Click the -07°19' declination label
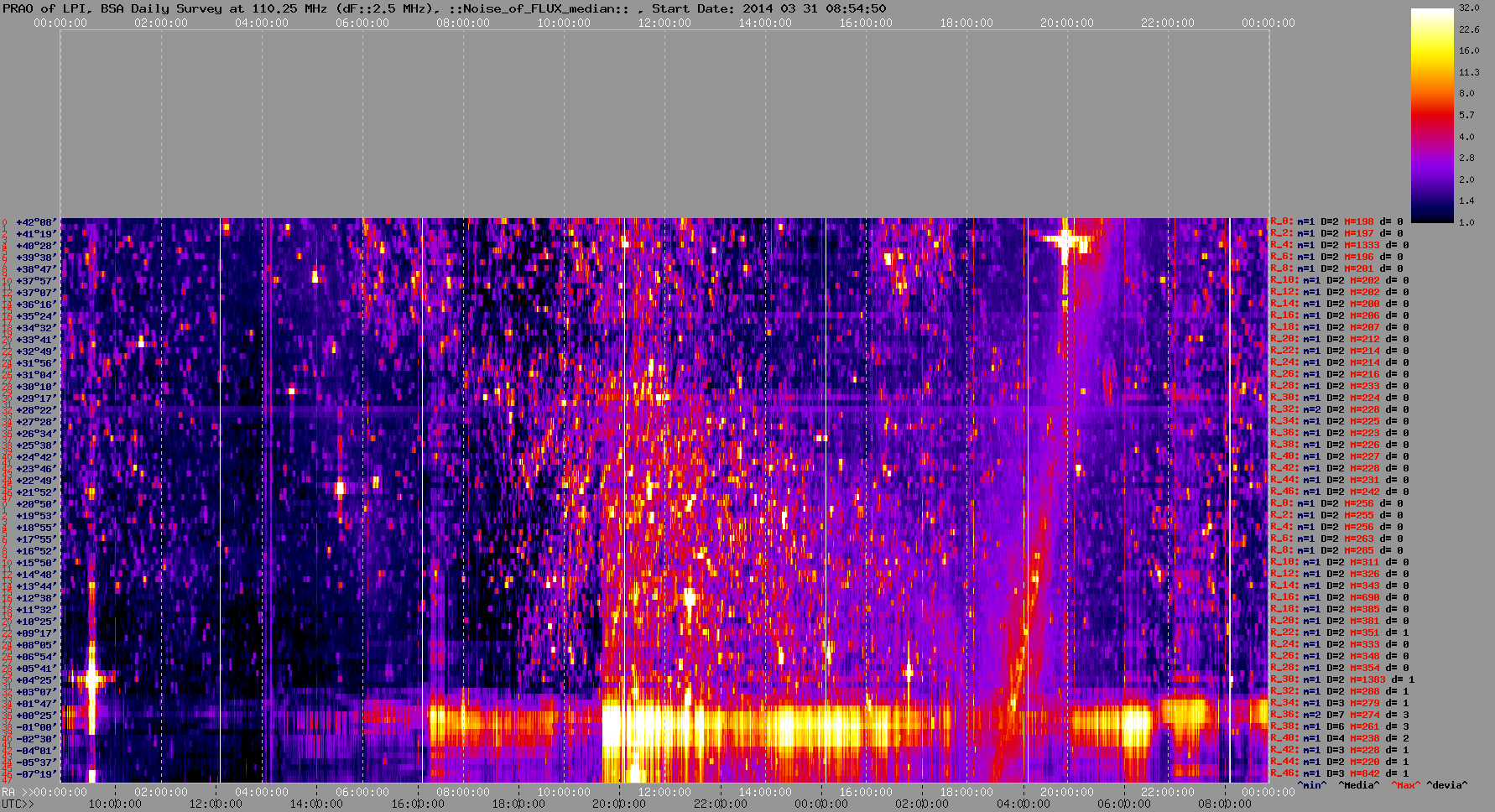 click(x=37, y=774)
